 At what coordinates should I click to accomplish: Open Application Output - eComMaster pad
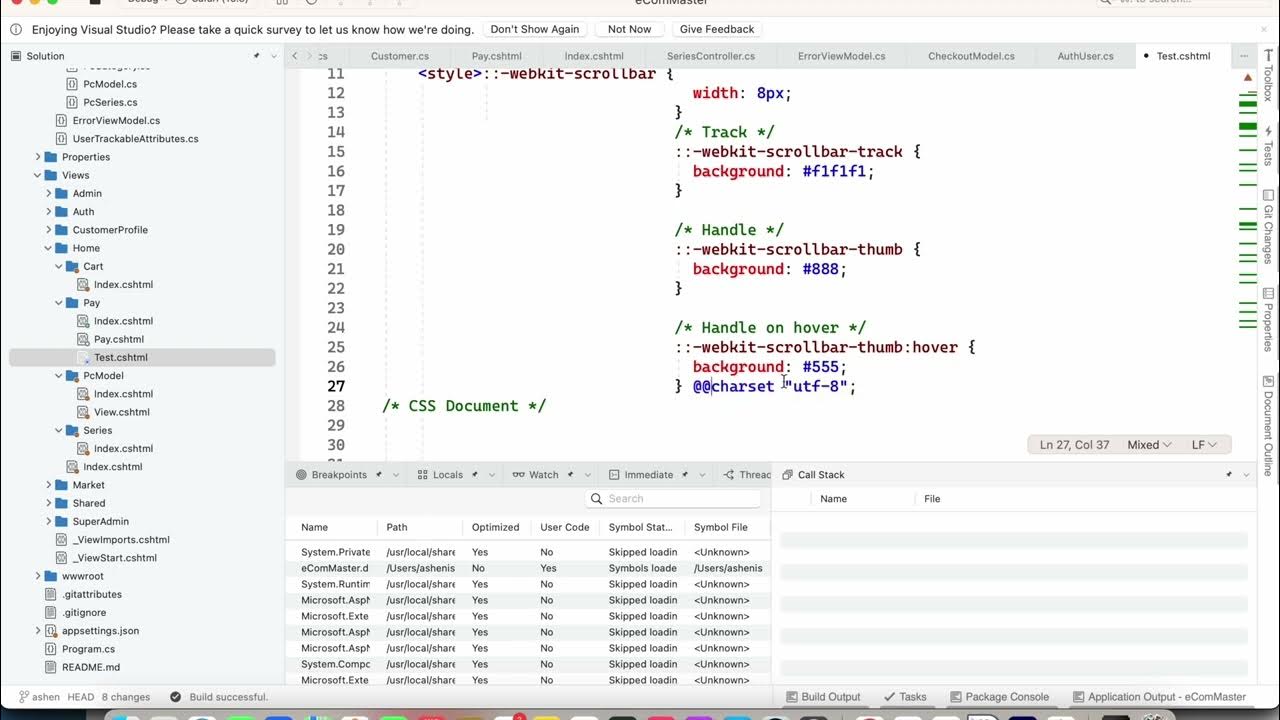tap(1159, 697)
